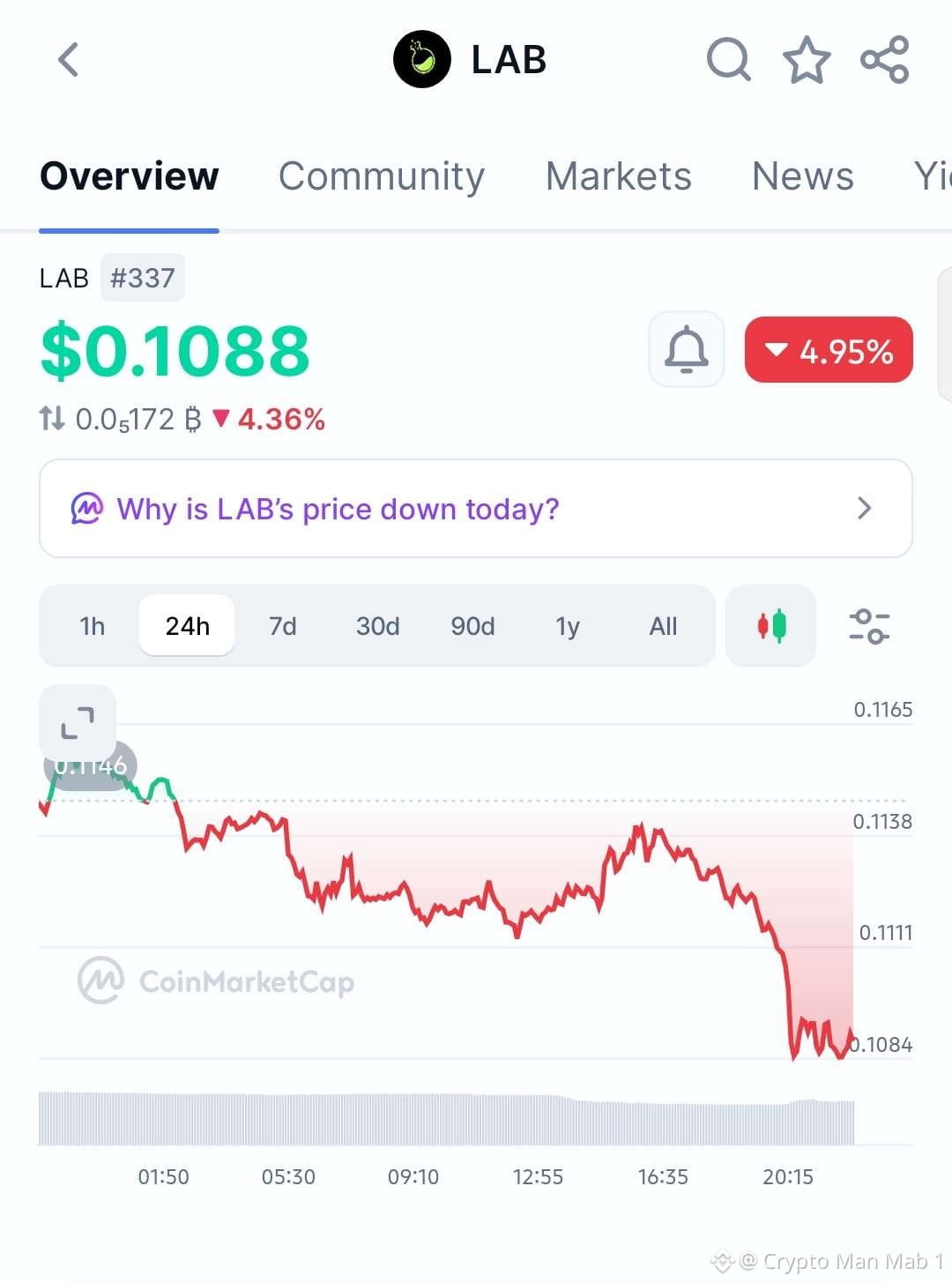Tap the LAB coin logo

[421, 60]
